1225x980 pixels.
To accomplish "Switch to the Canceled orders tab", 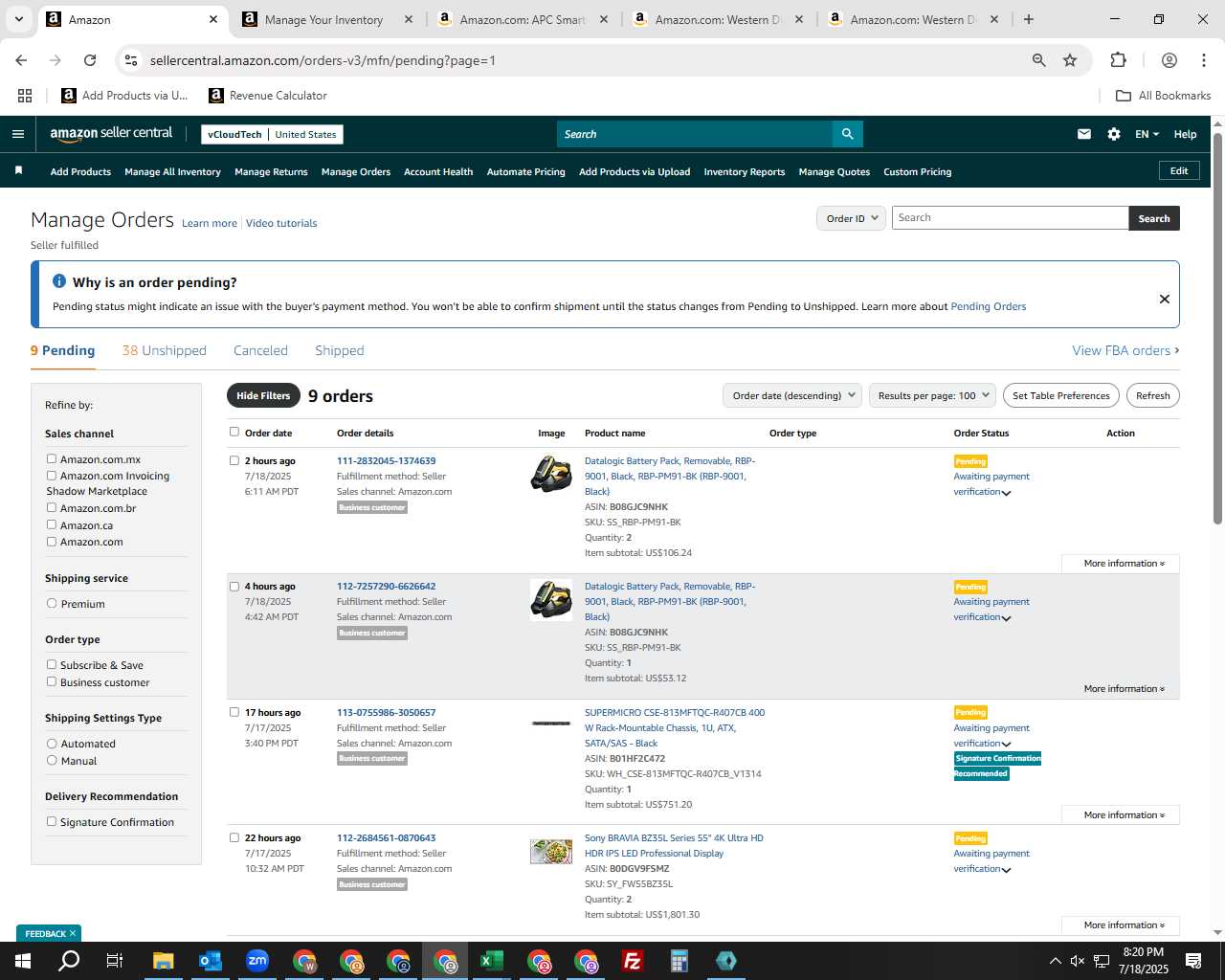I will [260, 350].
